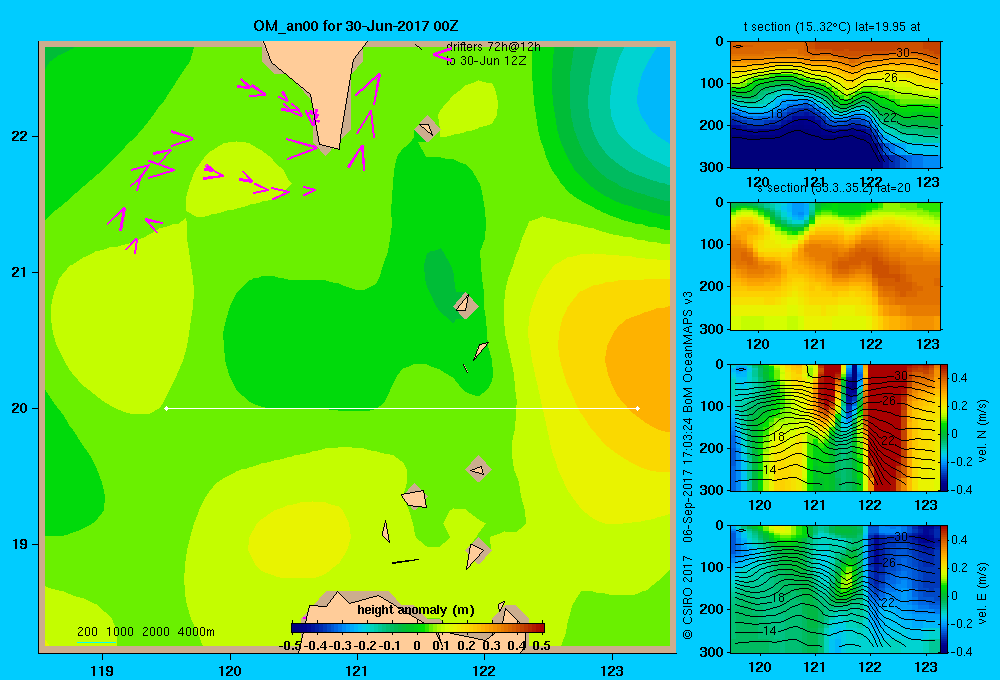Click longitude tick label "119" on main map

[102, 670]
